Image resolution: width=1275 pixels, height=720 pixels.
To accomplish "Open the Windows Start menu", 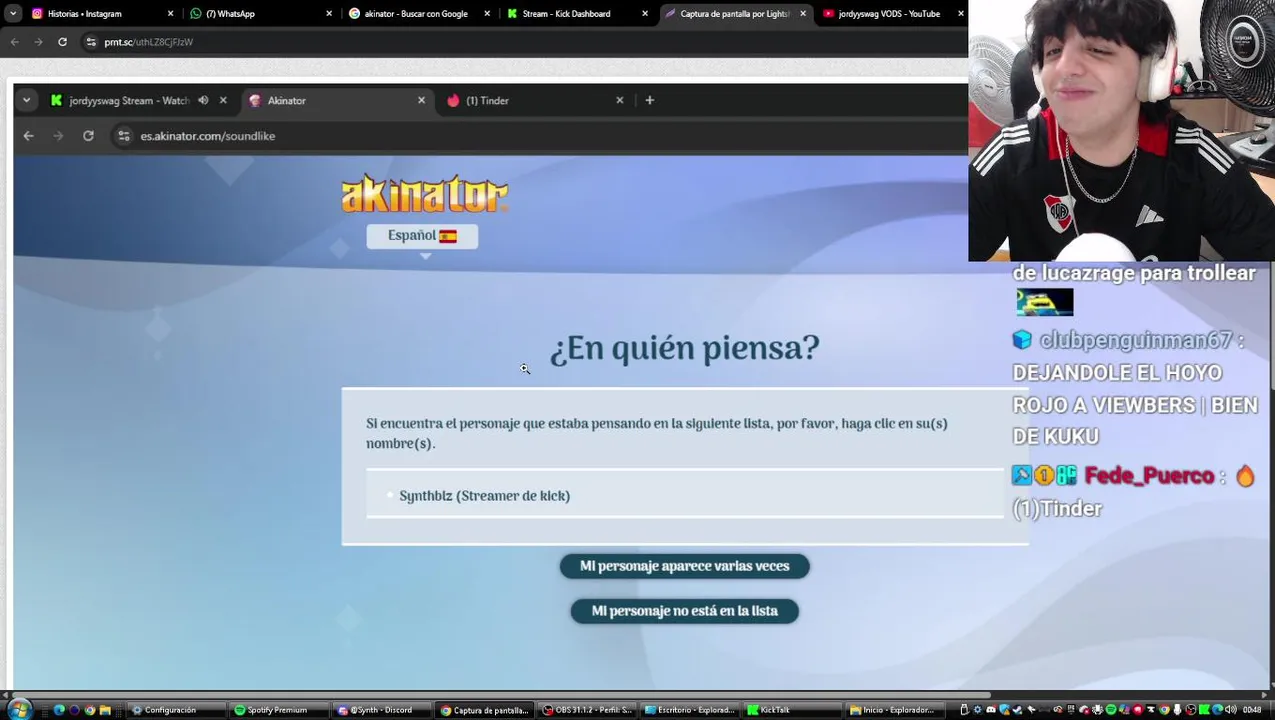I will coord(19,710).
